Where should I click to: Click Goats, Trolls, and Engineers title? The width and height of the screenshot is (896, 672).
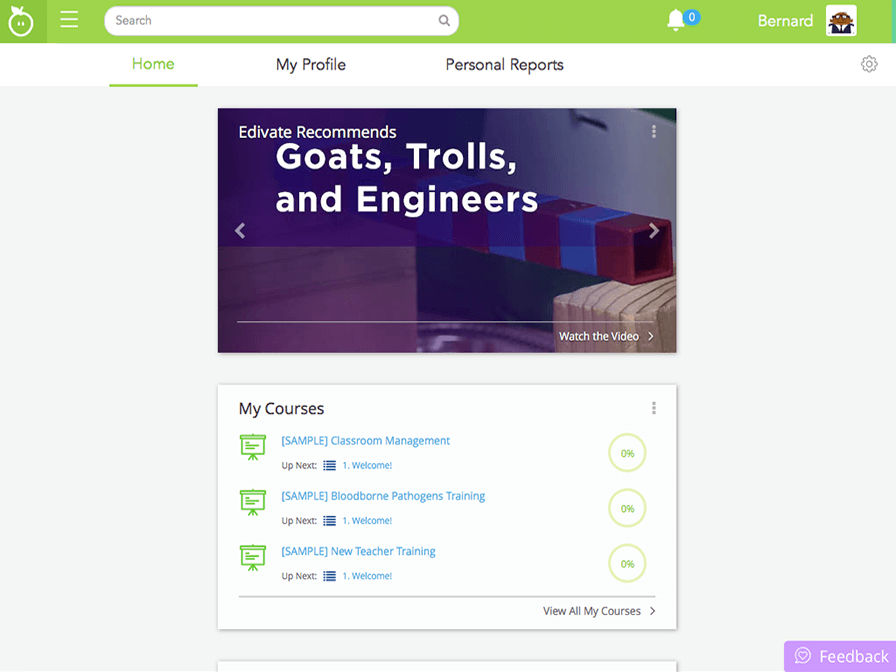[406, 178]
